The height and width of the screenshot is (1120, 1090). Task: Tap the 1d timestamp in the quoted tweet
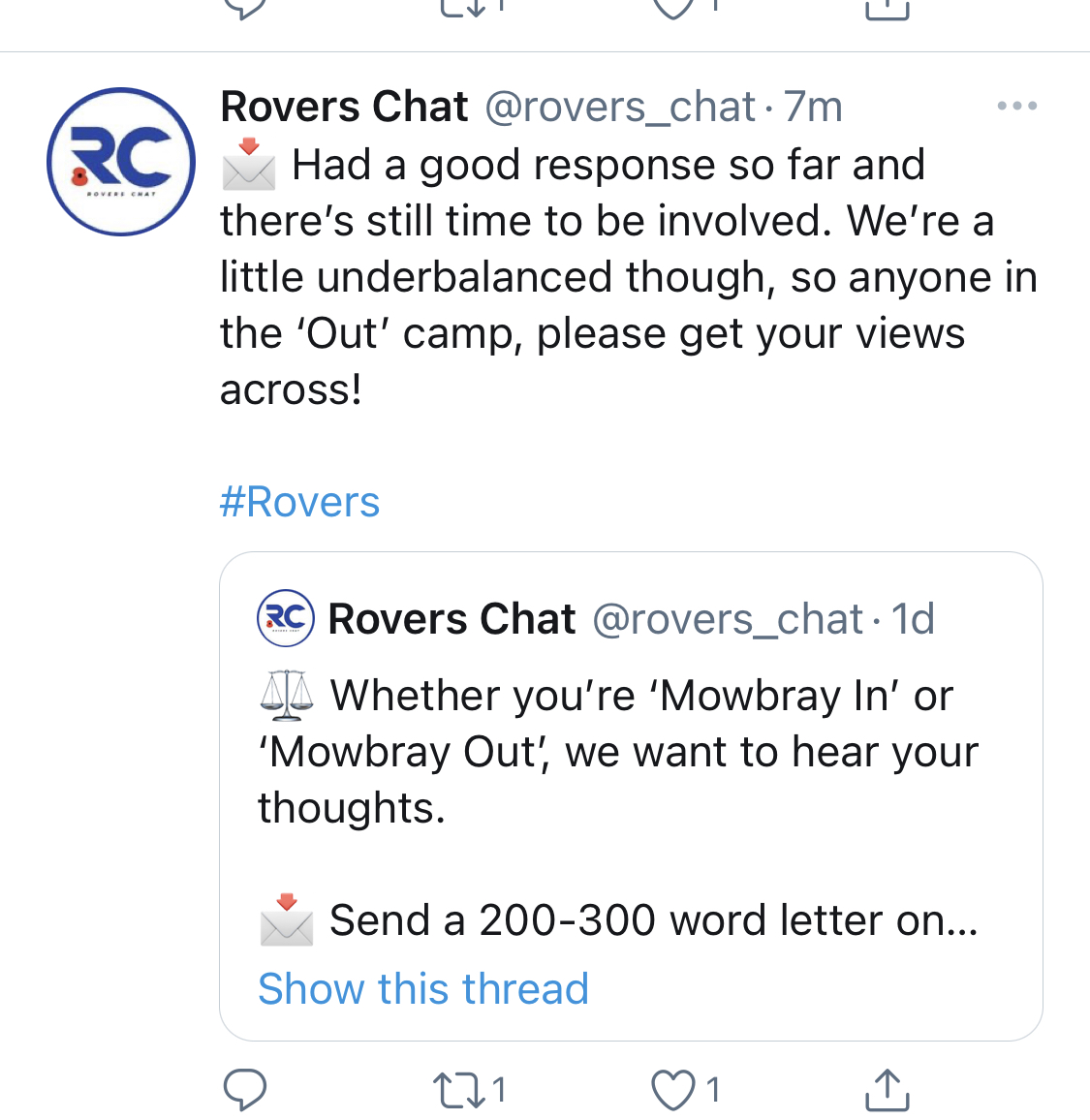pyautogui.click(x=913, y=619)
